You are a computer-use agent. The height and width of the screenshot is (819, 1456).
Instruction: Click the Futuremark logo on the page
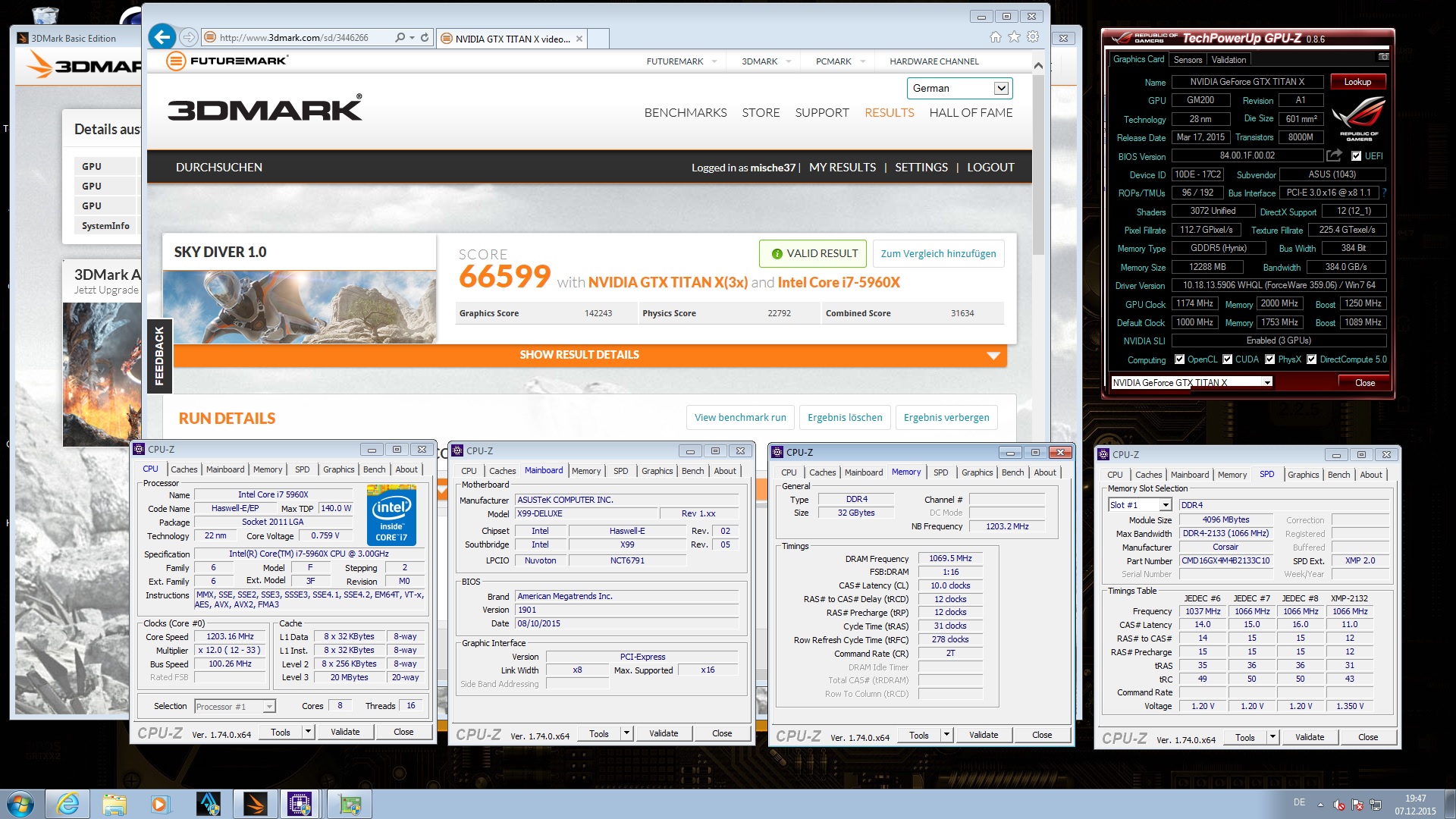tap(227, 61)
